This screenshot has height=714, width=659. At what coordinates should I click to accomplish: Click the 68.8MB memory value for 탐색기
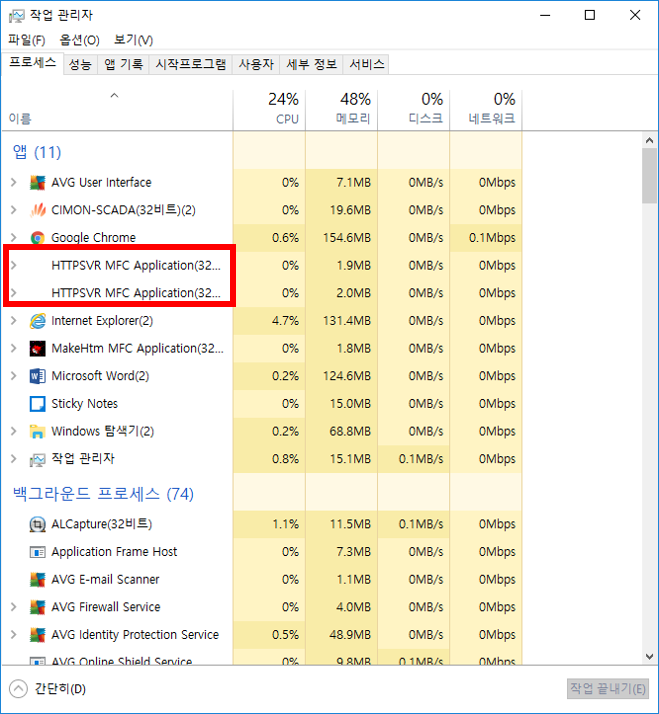click(350, 432)
